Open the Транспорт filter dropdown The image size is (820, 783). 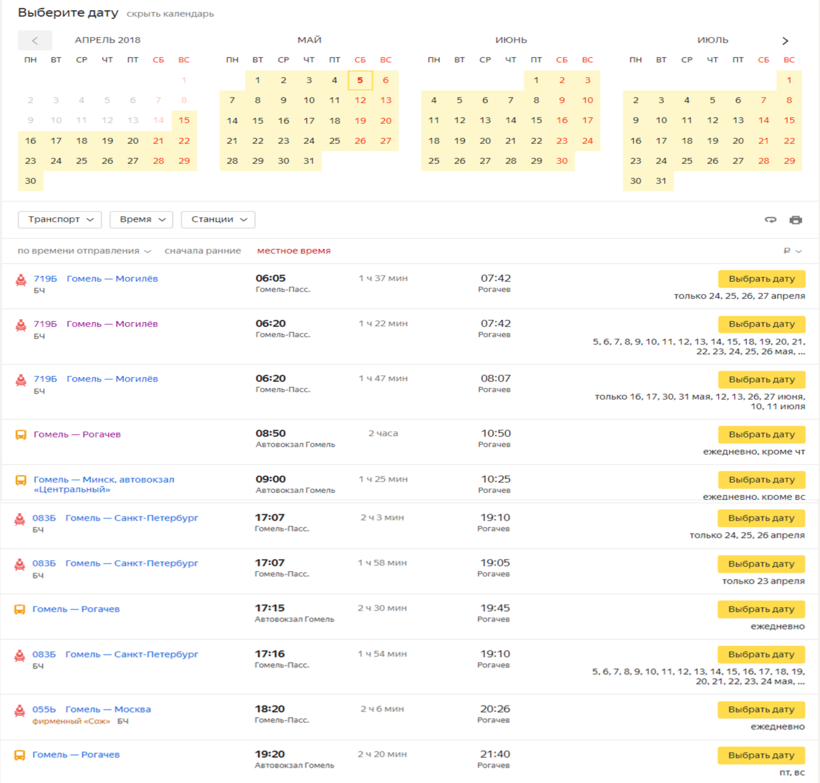tap(60, 219)
